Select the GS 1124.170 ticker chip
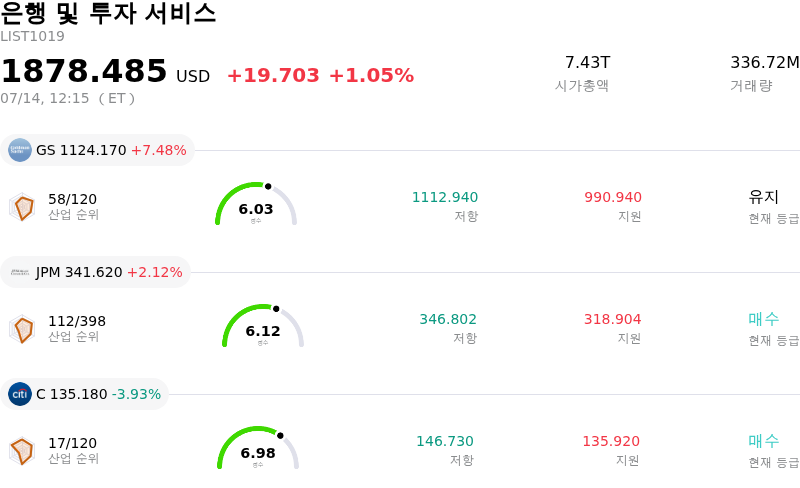Image resolution: width=800 pixels, height=488 pixels. point(97,150)
